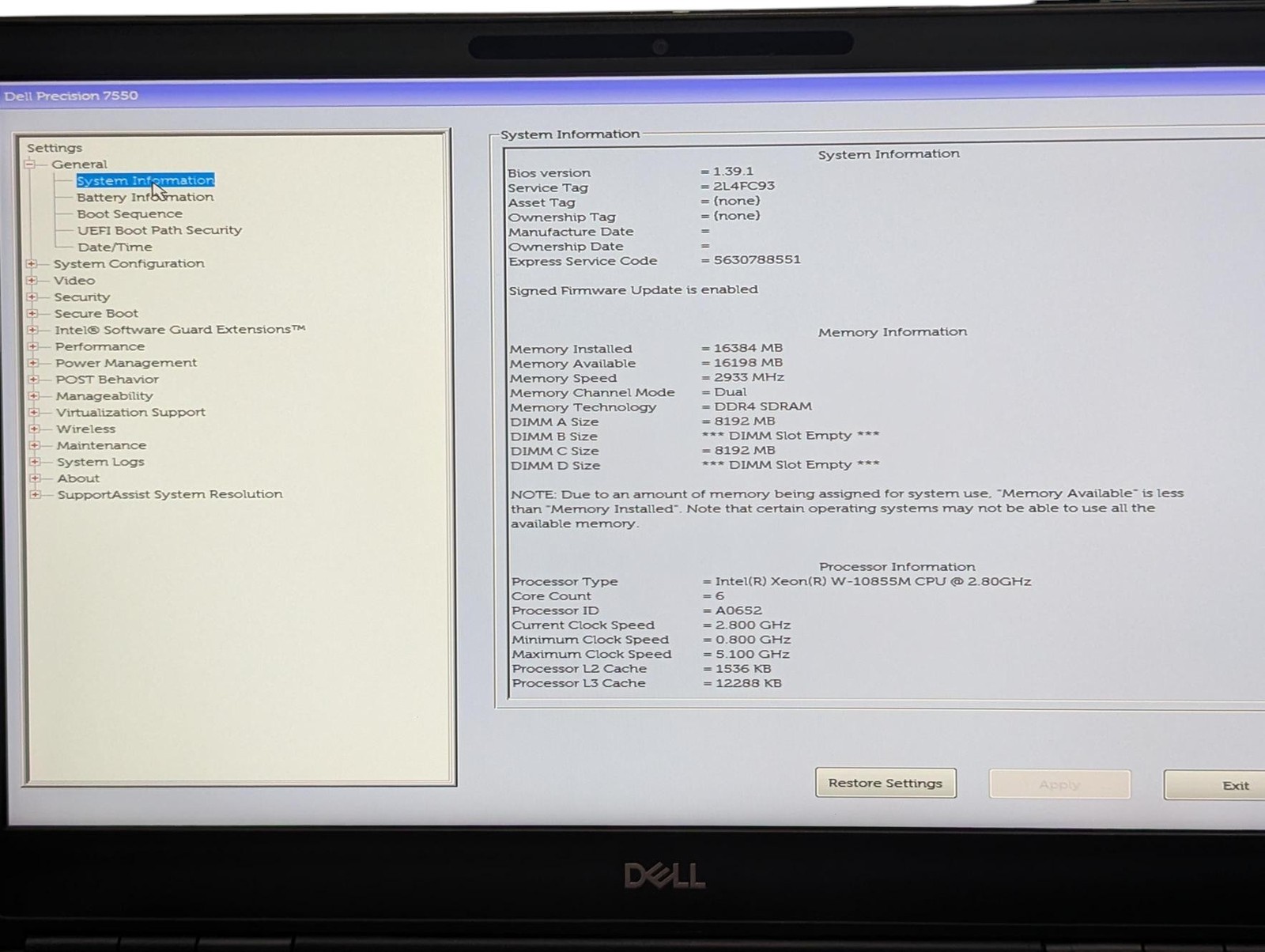The height and width of the screenshot is (952, 1265).
Task: Expand the Video settings node
Action: coord(32,280)
